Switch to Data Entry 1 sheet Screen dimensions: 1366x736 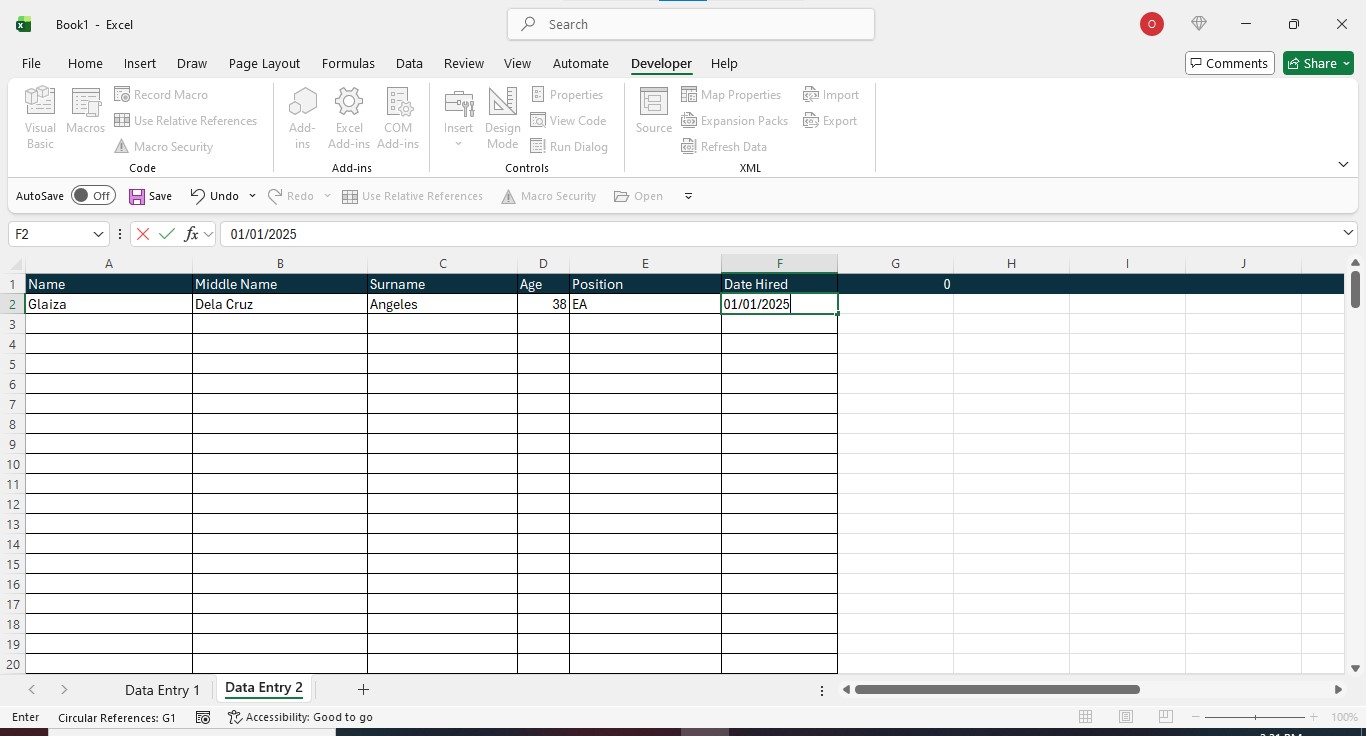point(162,690)
